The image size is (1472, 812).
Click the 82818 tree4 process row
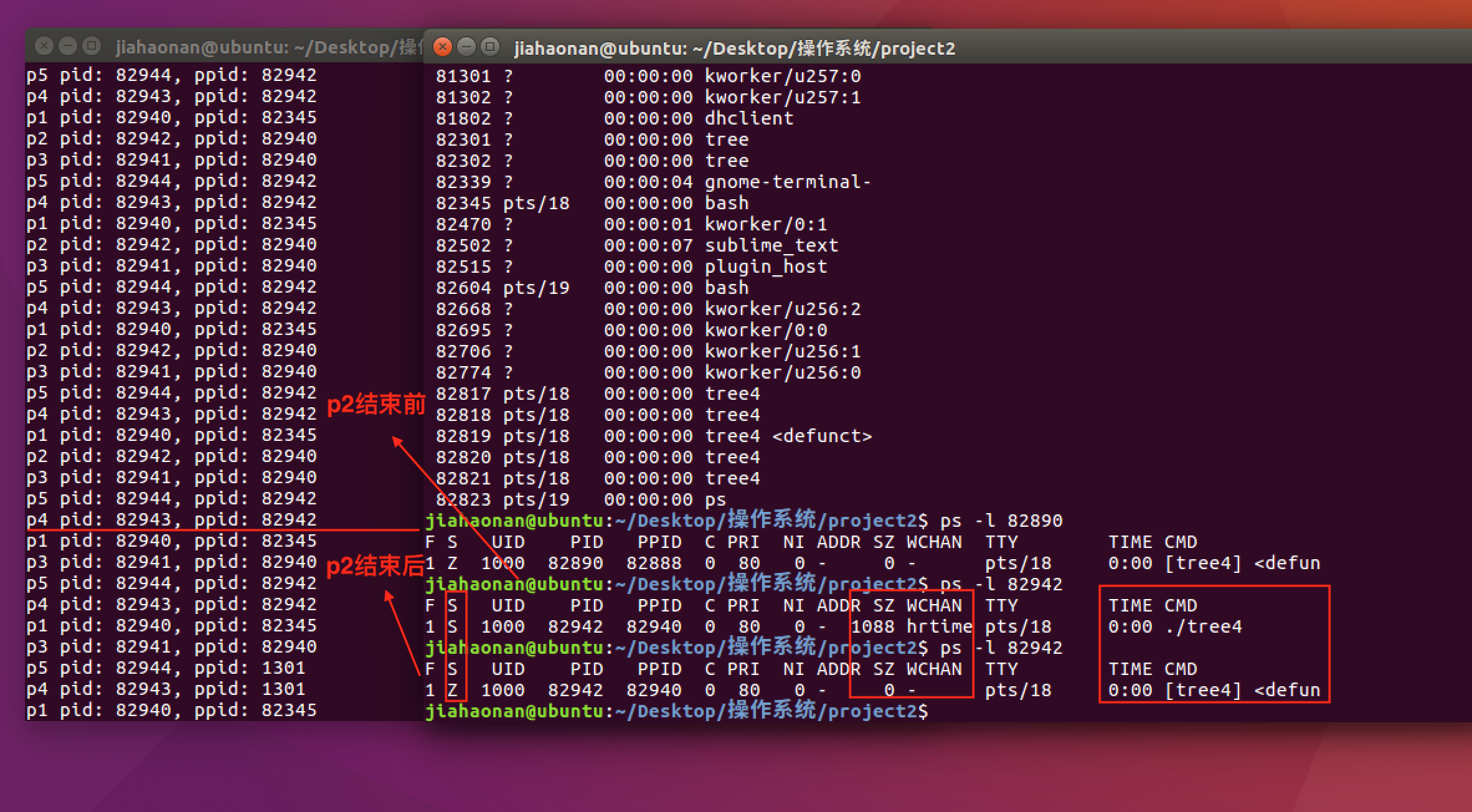coord(598,415)
